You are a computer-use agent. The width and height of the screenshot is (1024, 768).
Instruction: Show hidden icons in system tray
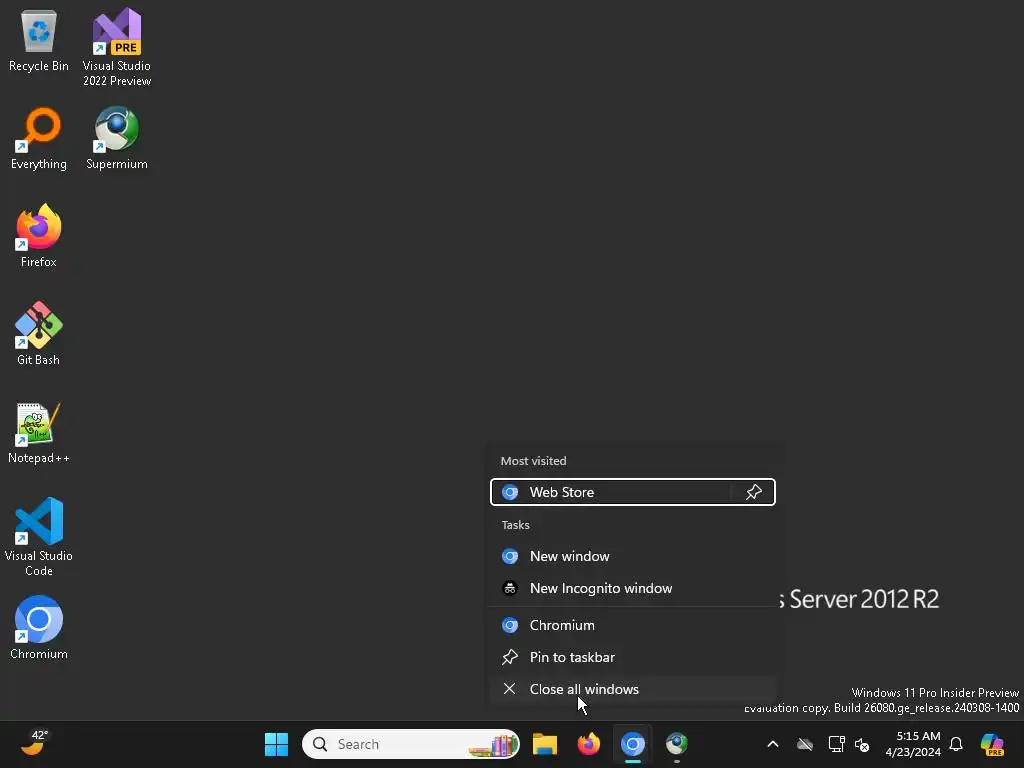tap(773, 744)
